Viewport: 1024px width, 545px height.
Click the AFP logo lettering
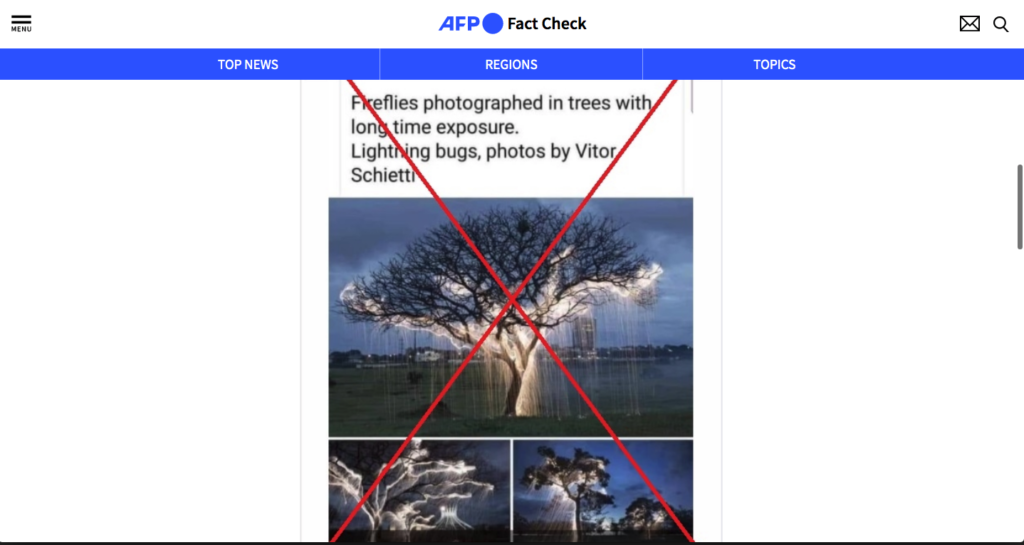point(459,24)
